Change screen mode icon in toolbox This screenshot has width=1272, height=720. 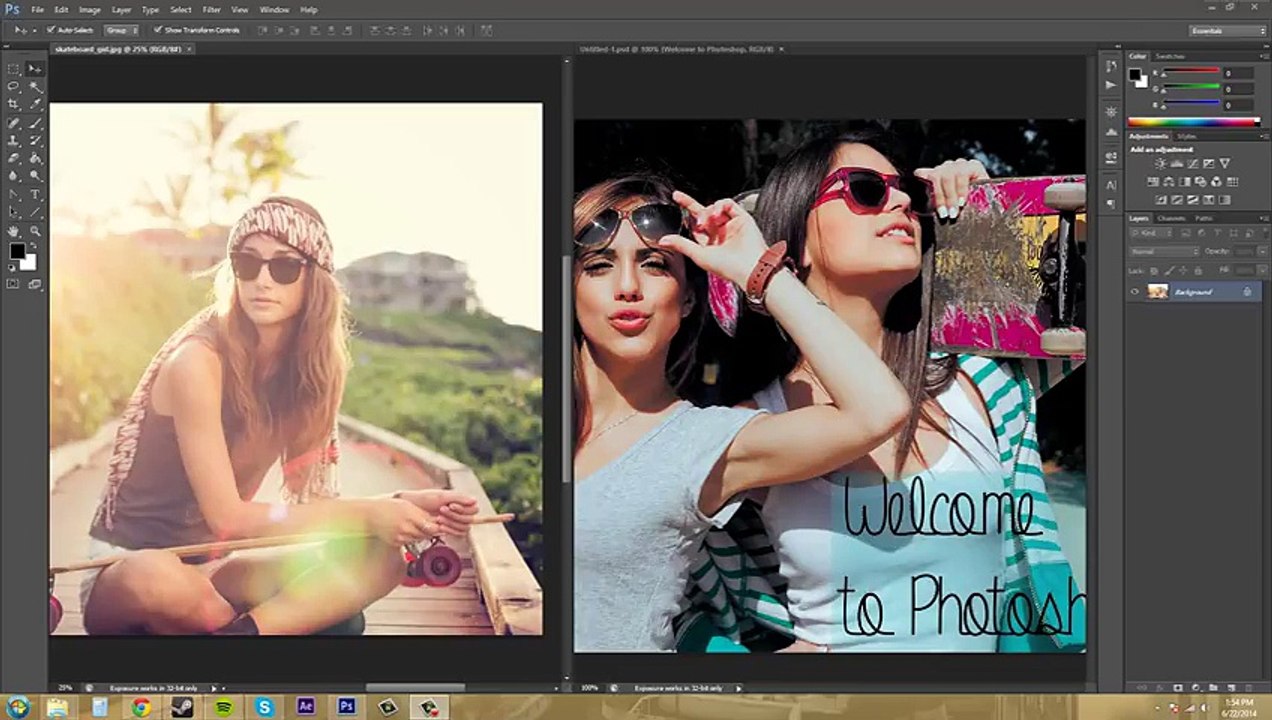34,284
